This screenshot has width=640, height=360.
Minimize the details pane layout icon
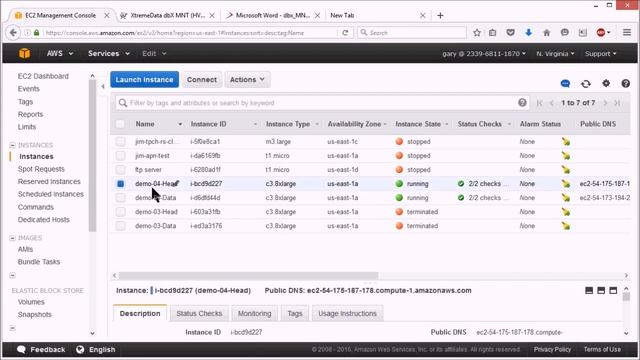589,290
